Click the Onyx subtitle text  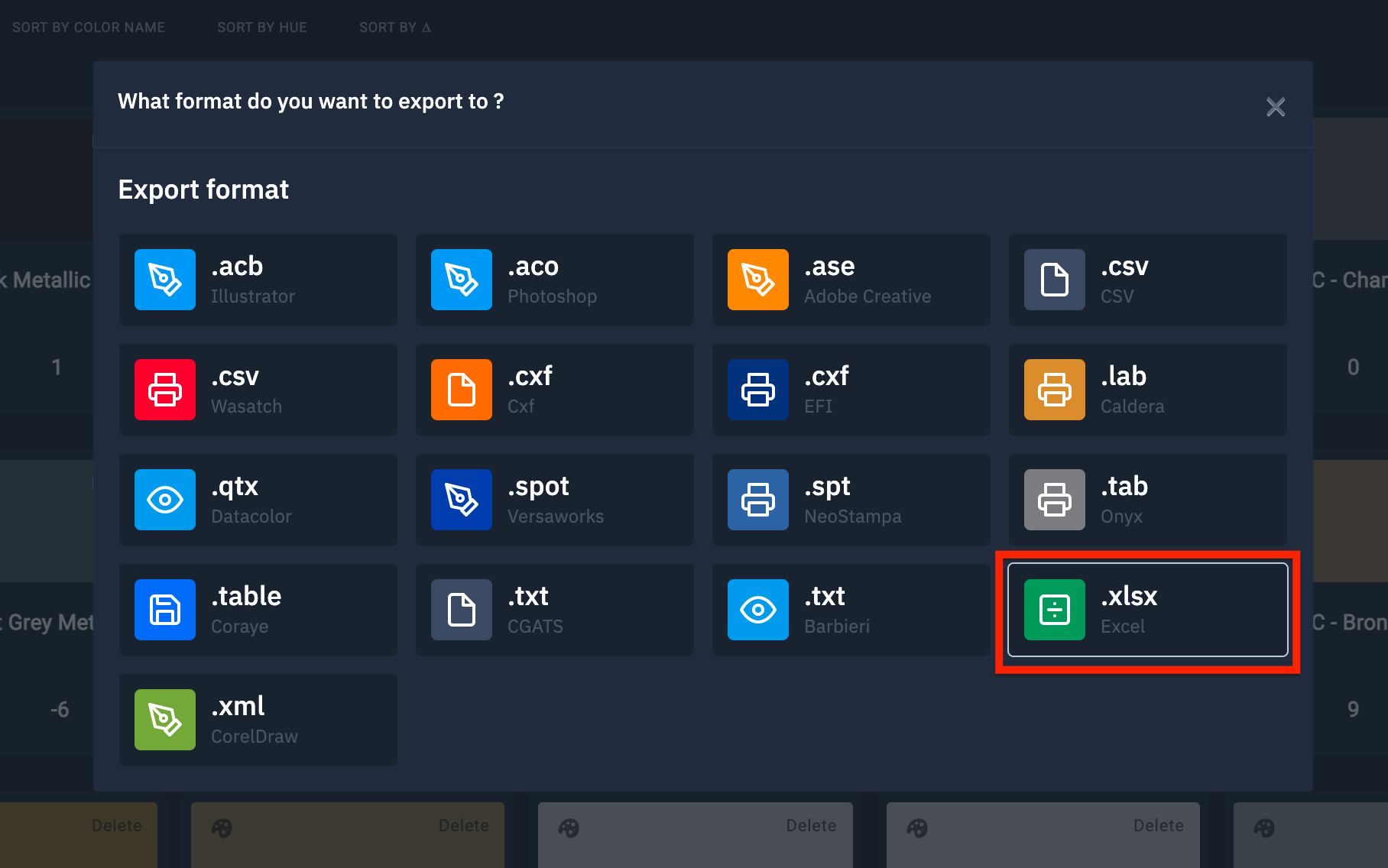click(1121, 517)
